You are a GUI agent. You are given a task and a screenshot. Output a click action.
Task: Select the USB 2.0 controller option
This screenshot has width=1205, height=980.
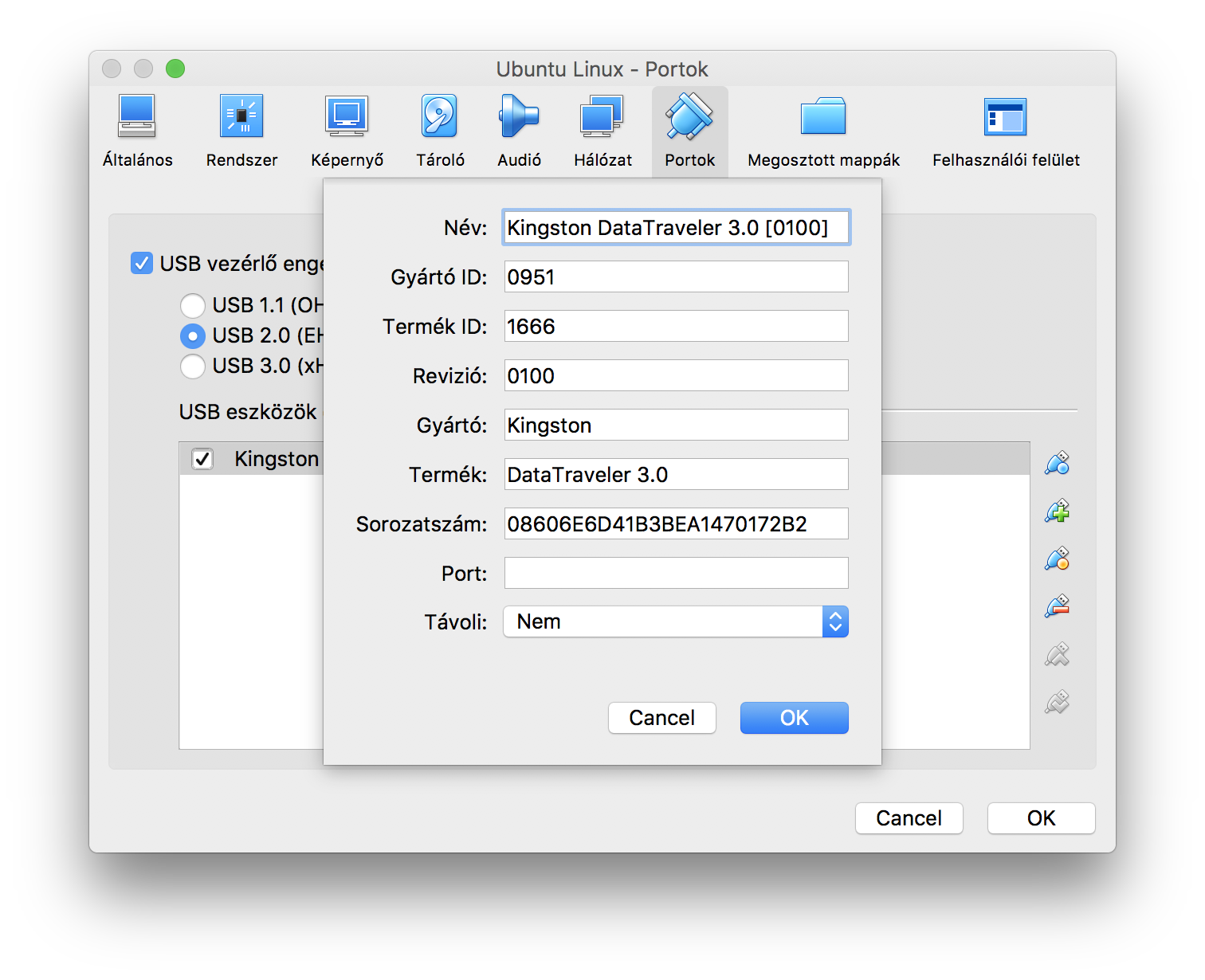pos(192,335)
